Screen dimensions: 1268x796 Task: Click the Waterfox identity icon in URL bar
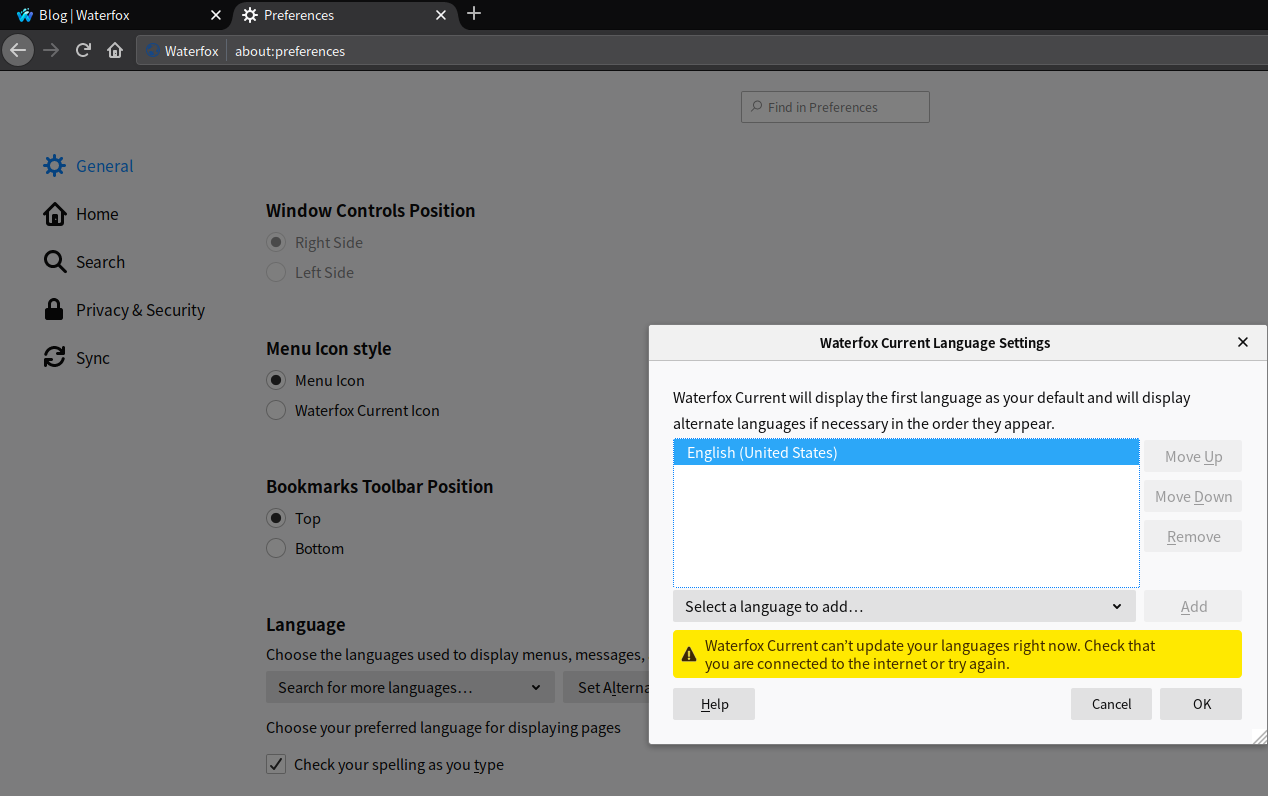pyautogui.click(x=152, y=51)
